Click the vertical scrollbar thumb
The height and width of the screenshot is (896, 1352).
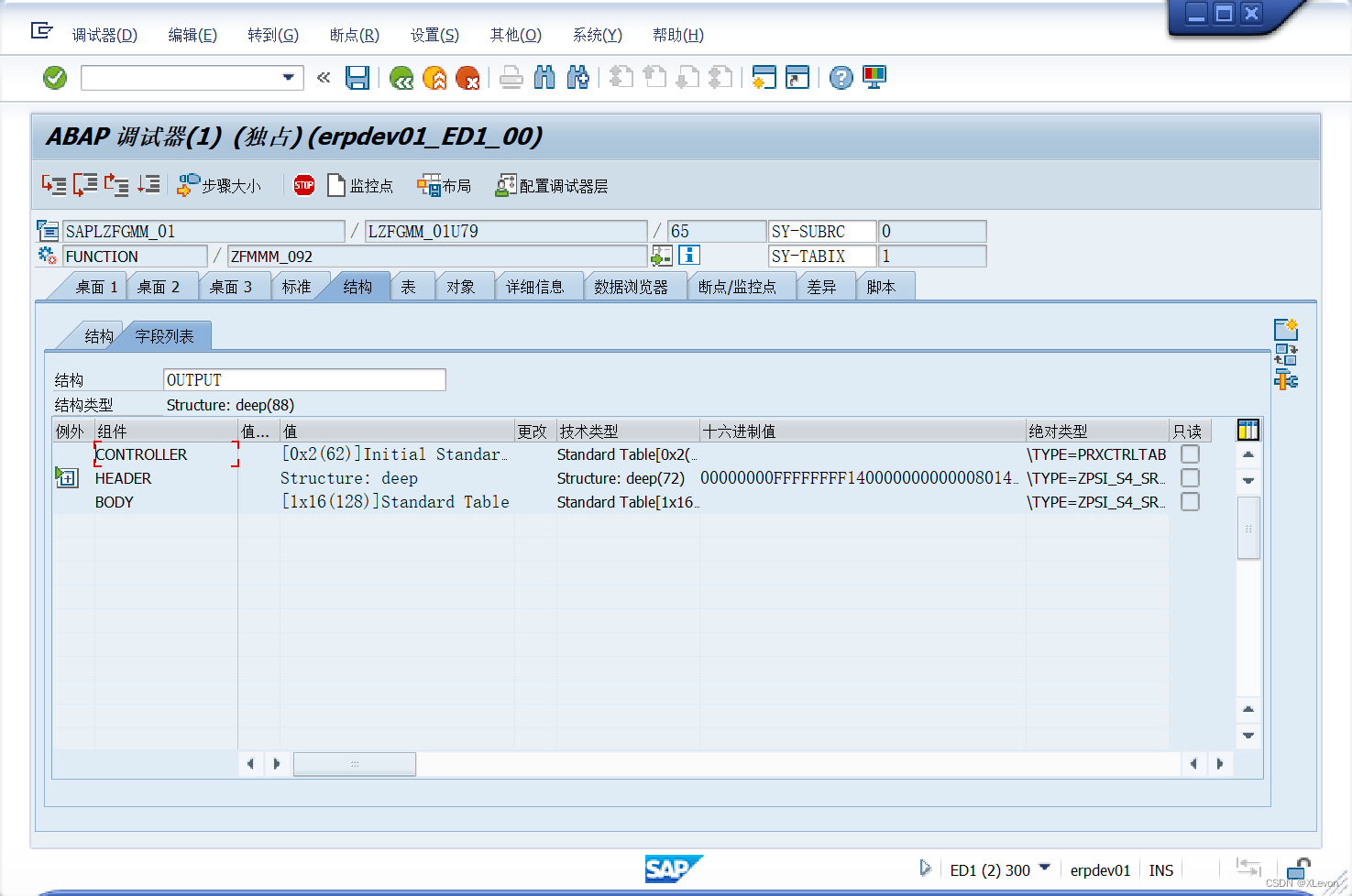tap(1248, 528)
